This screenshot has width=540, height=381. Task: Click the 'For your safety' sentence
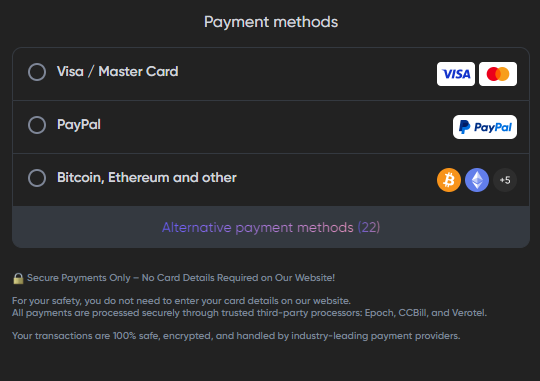point(181,301)
